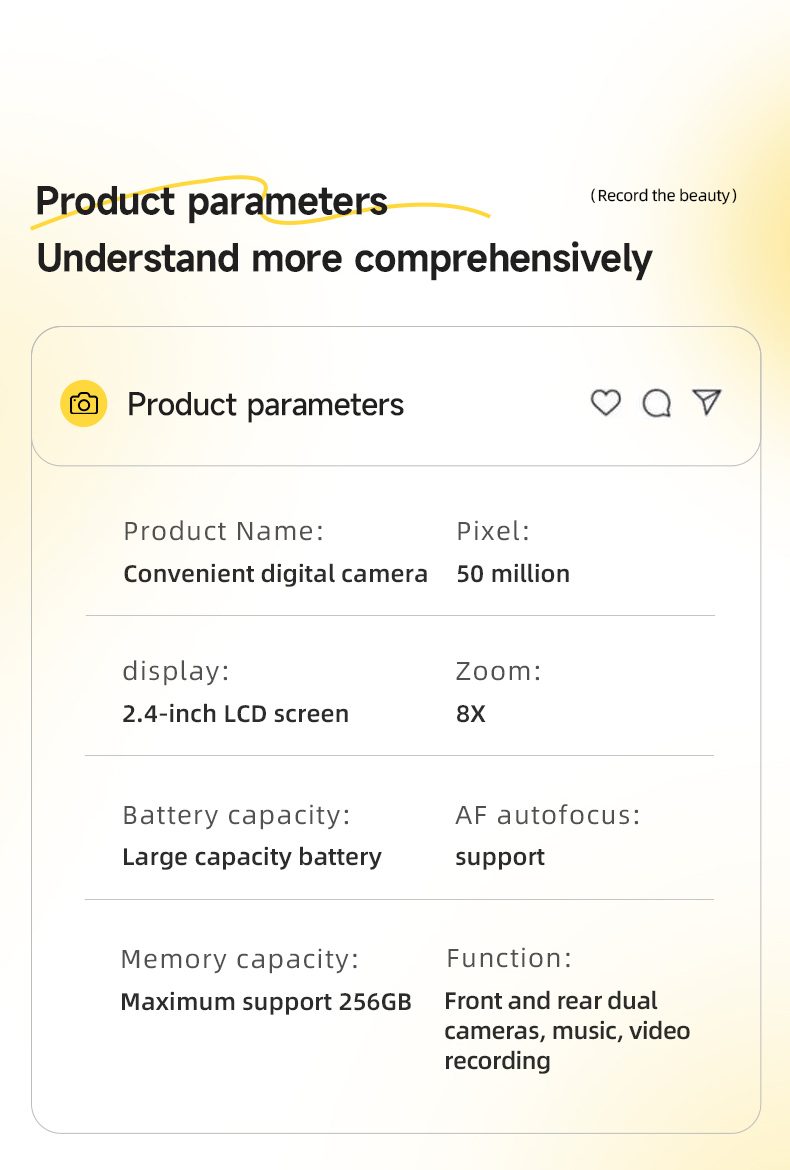Click the yellow camera icon
This screenshot has height=1170, width=790.
84,404
